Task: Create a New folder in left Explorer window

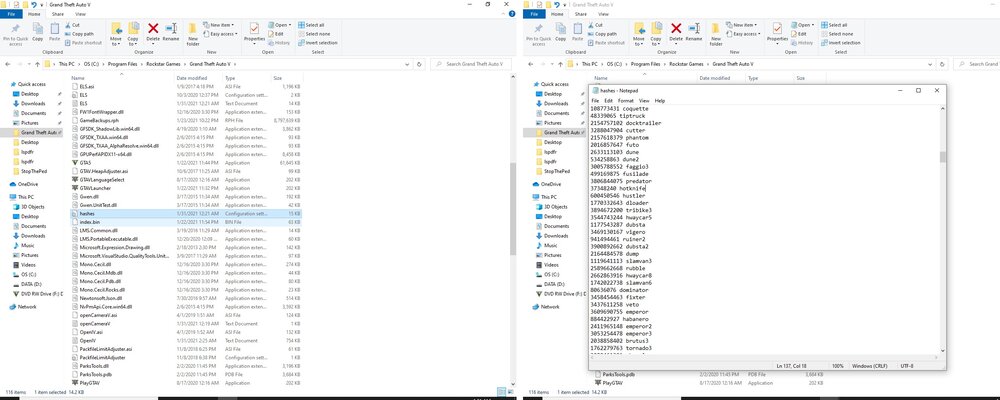Action: pos(193,34)
